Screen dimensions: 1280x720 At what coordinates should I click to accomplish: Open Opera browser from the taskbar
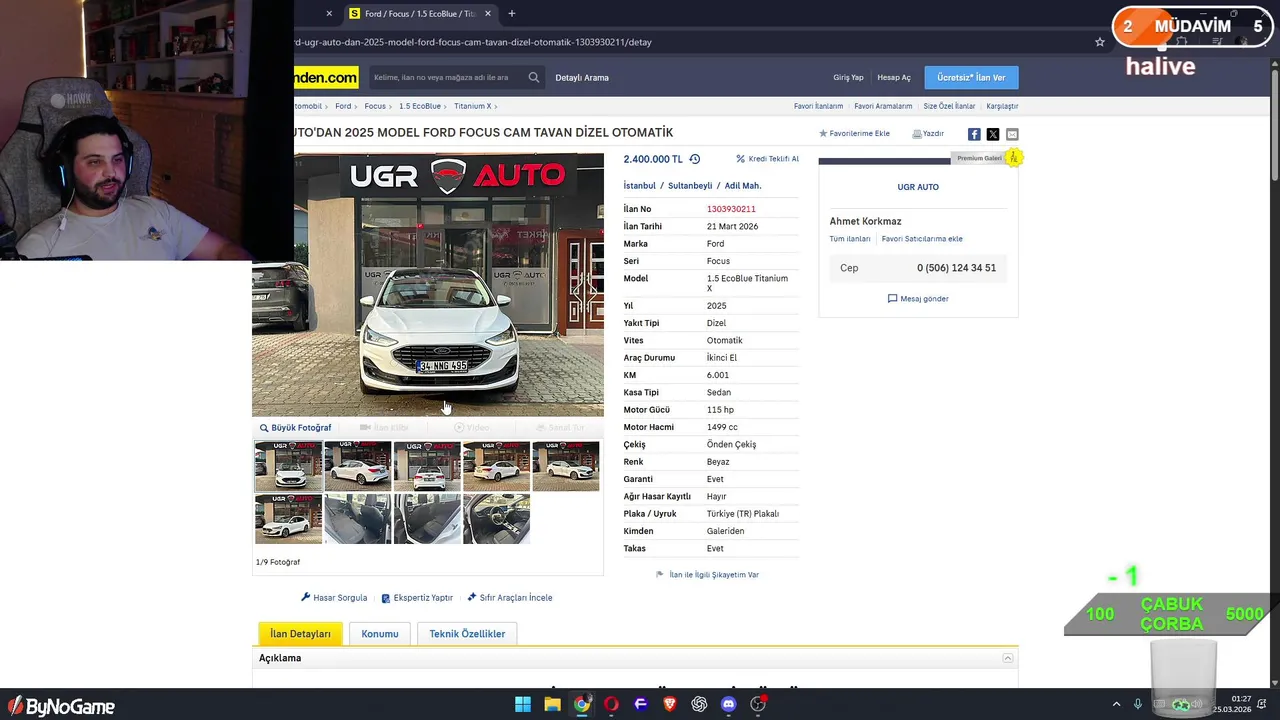pos(611,704)
